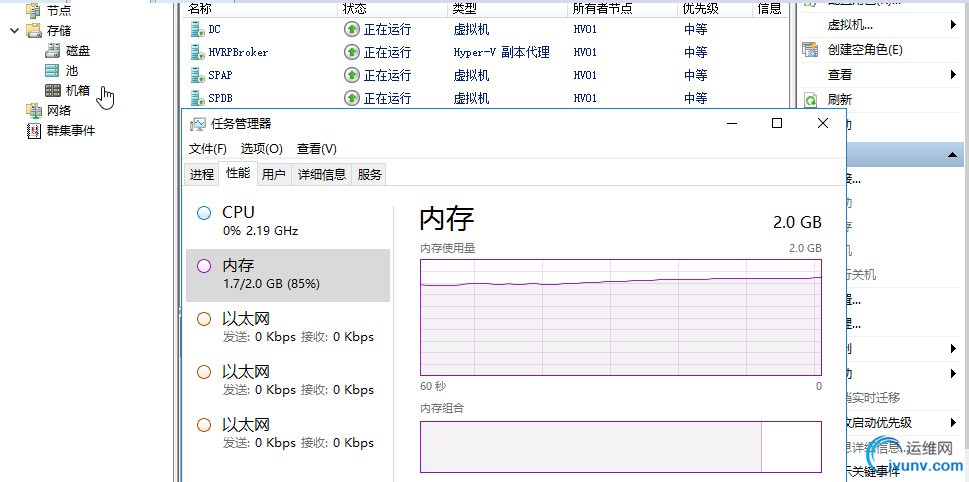Sort by the 信息 column header
The image size is (969, 482).
tap(770, 9)
